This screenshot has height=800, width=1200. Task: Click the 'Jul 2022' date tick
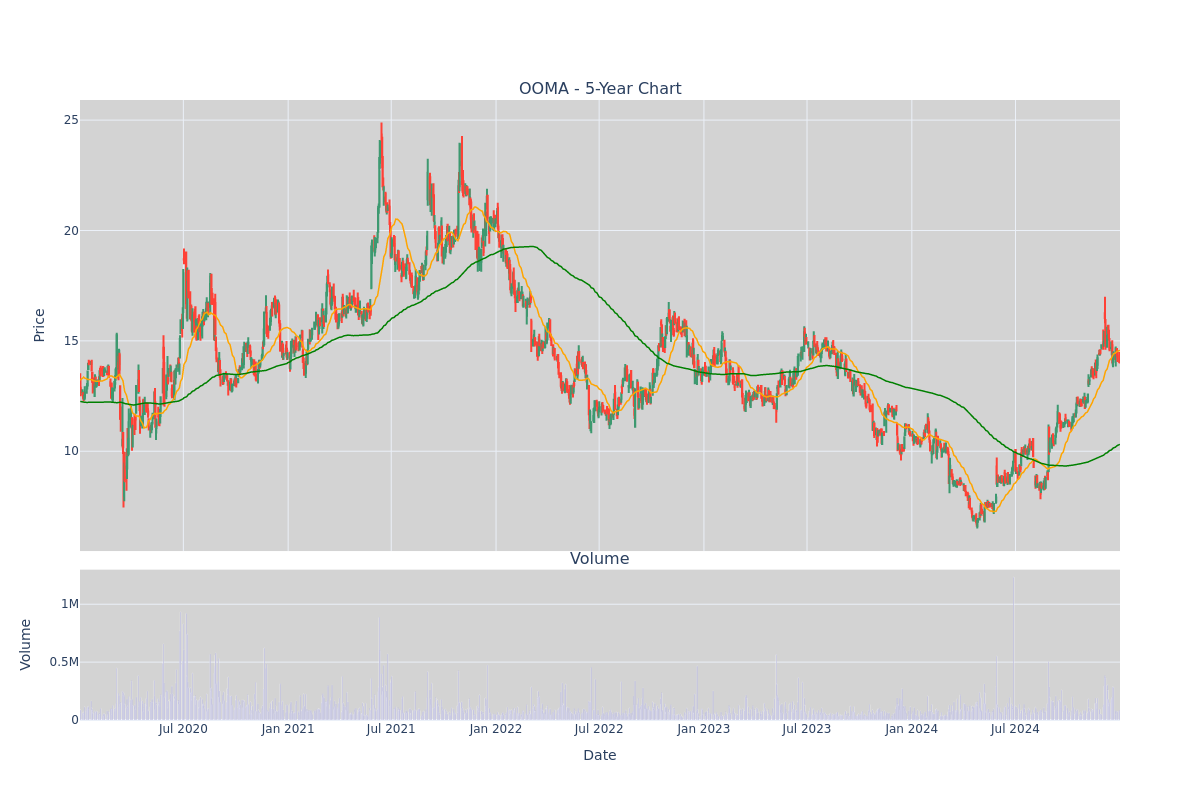point(599,729)
